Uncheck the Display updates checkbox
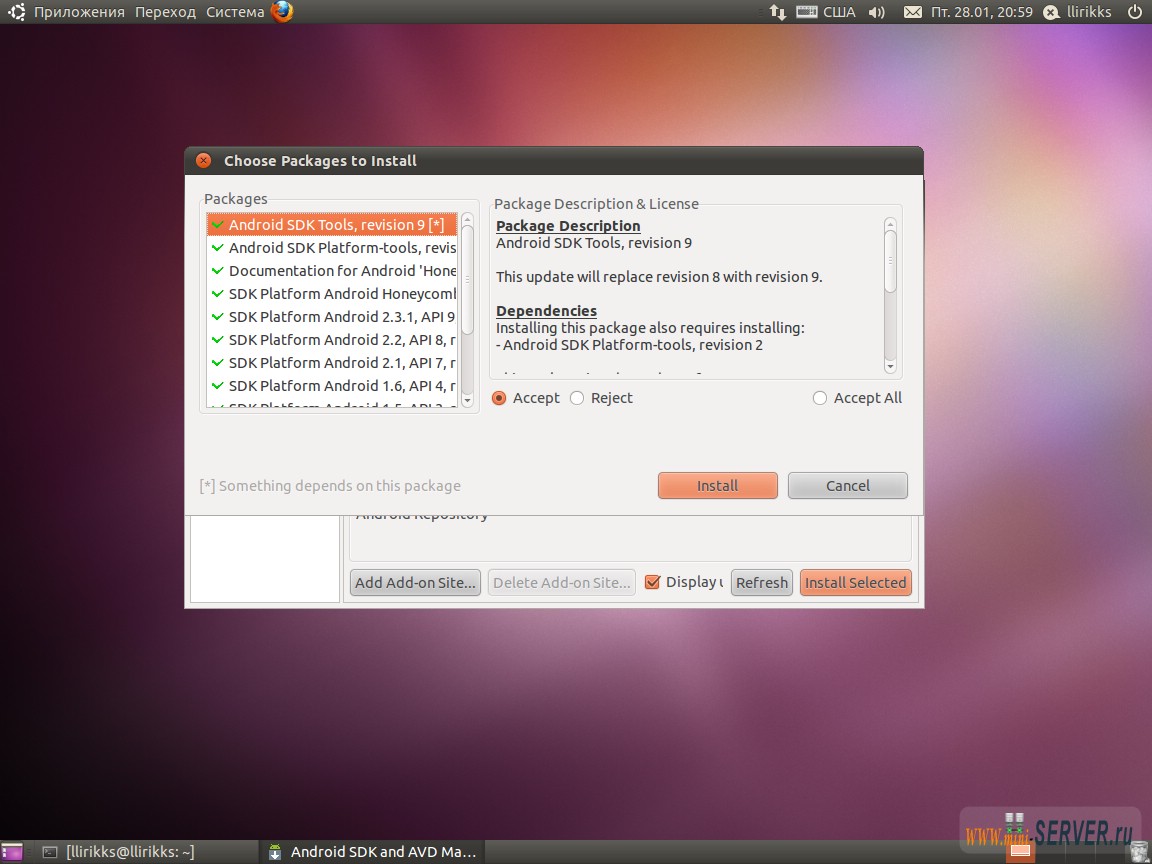Screen dimensions: 1152x864 click(653, 581)
